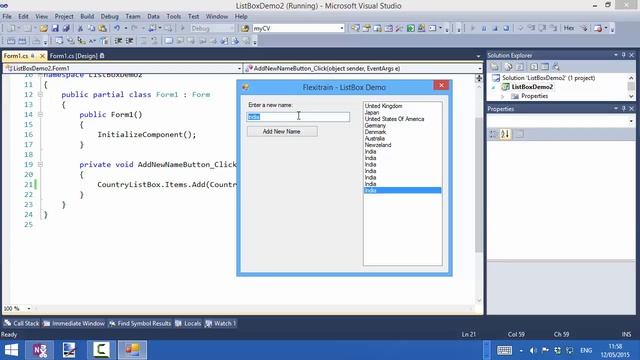Open OneNote from the taskbar

[x=40, y=350]
